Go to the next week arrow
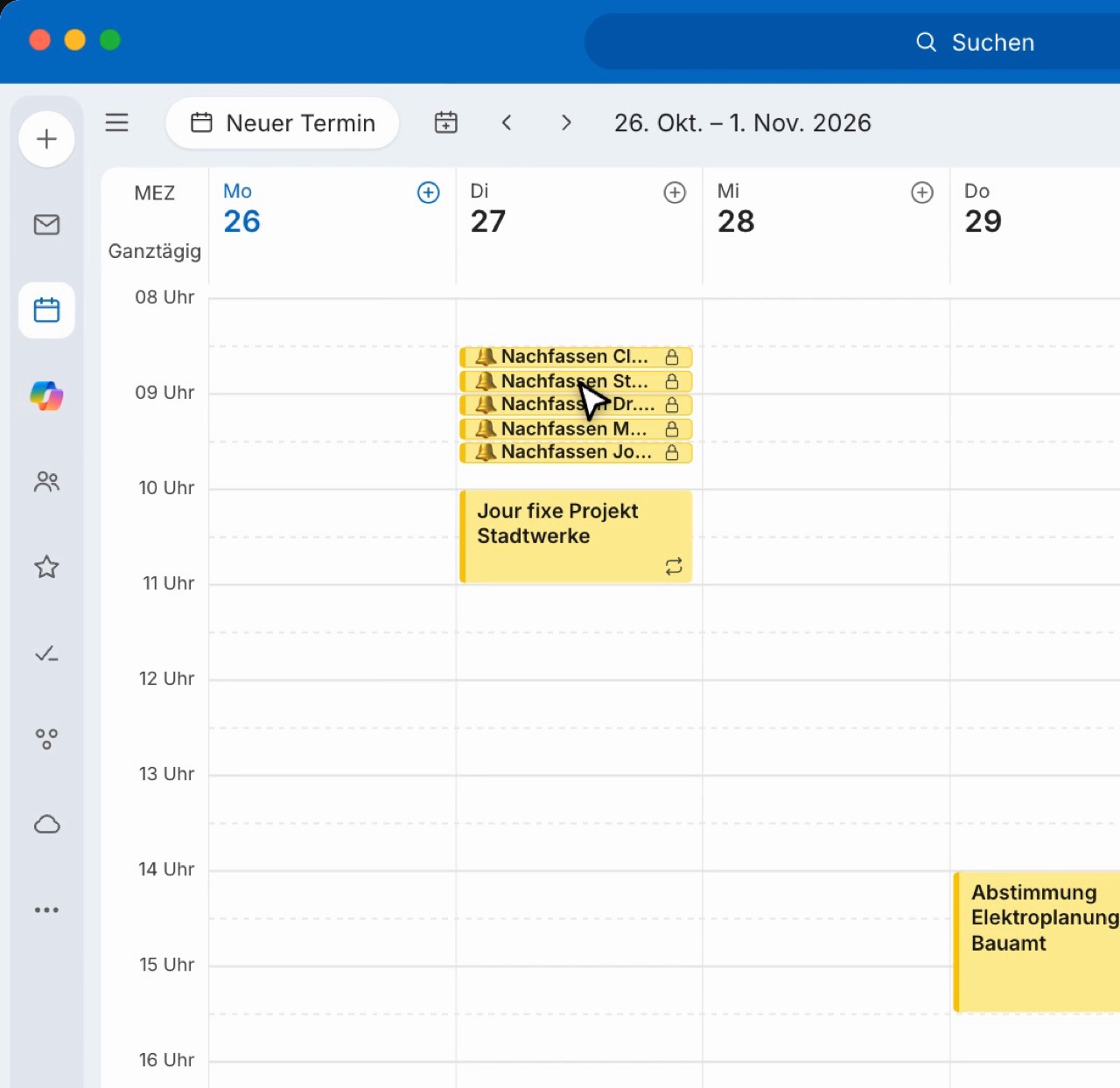The width and height of the screenshot is (1120, 1088). point(566,122)
